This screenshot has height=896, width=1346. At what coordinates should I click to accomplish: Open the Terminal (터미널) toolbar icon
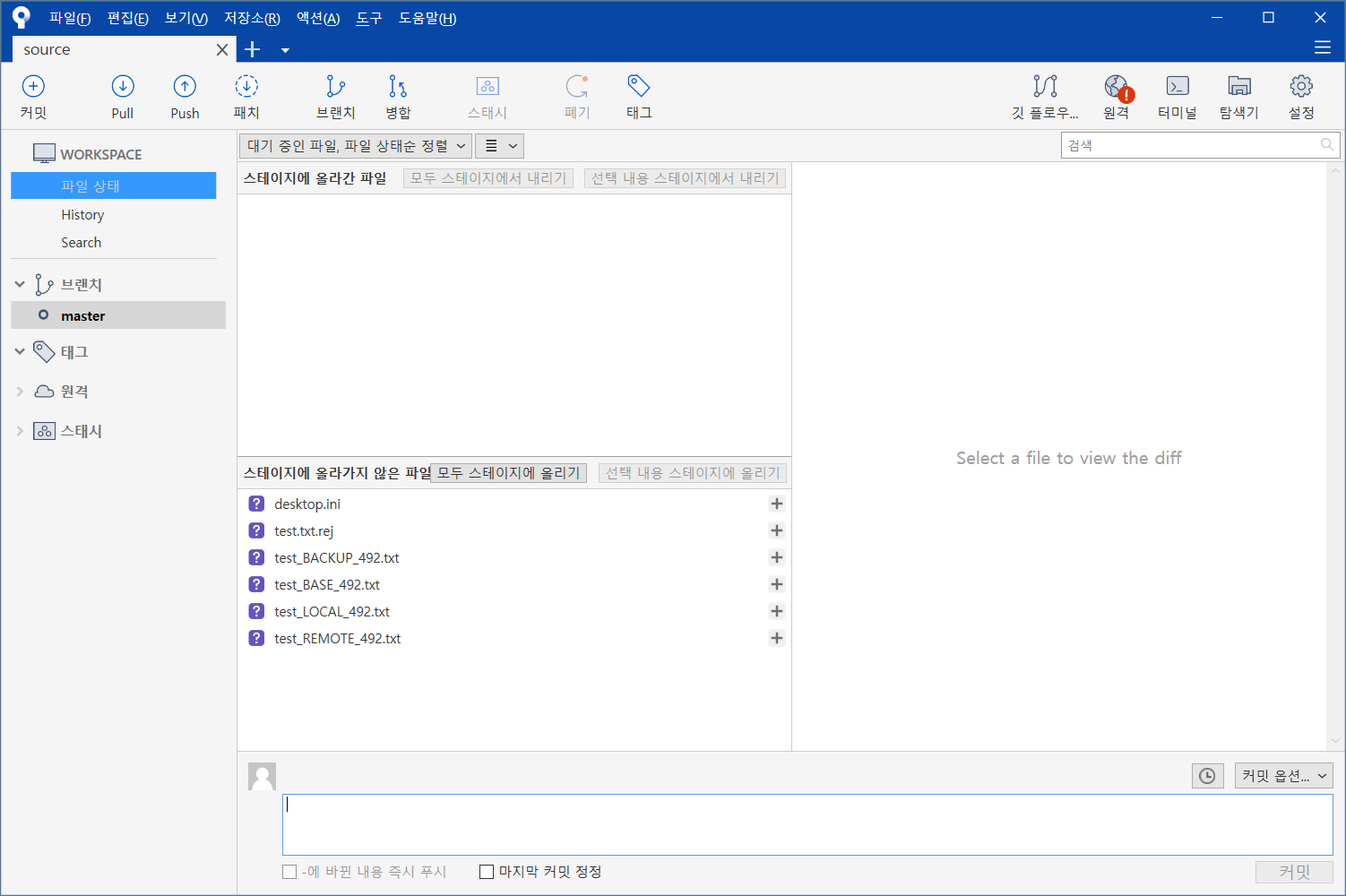[x=1178, y=97]
